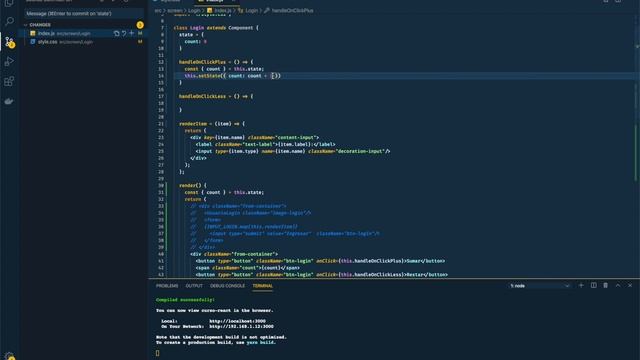Create a new terminal with plus icon

click(x=581, y=286)
